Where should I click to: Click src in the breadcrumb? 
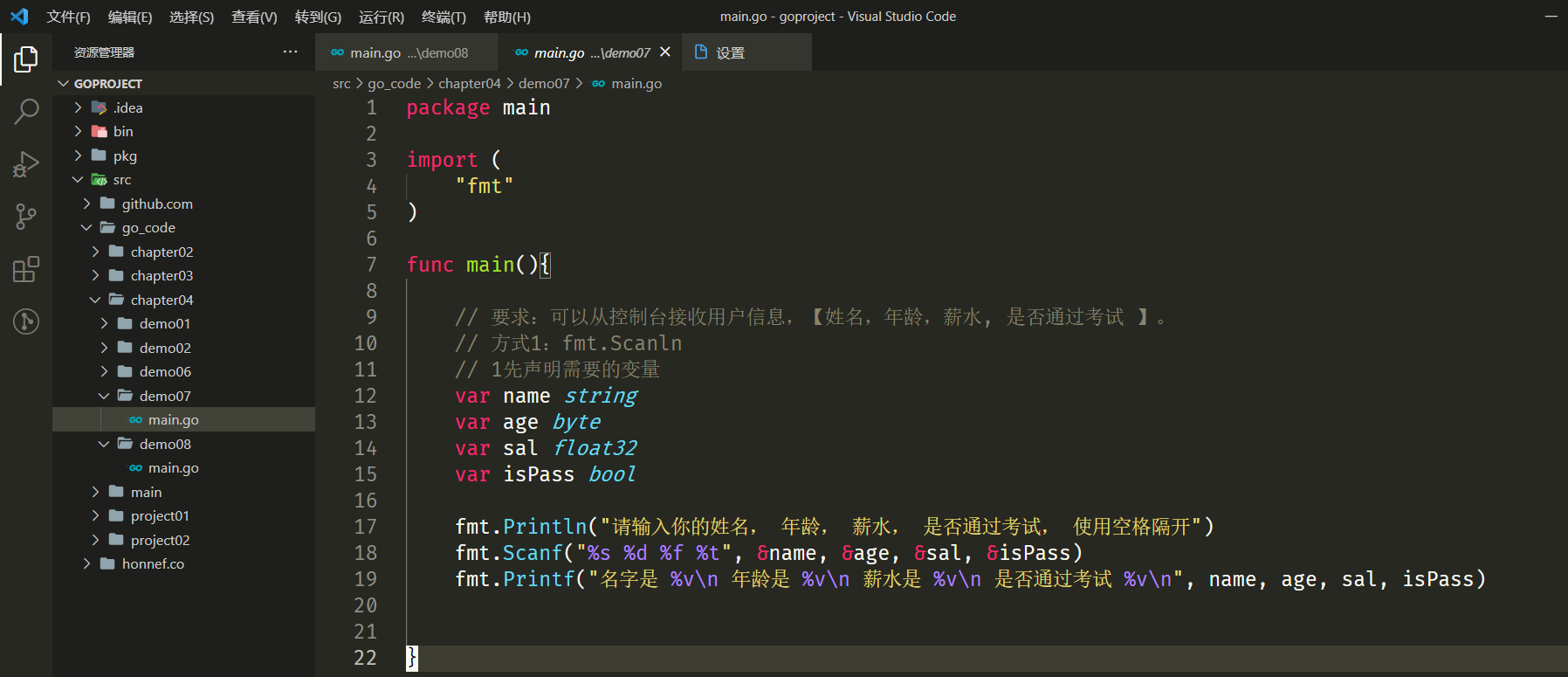click(x=341, y=84)
